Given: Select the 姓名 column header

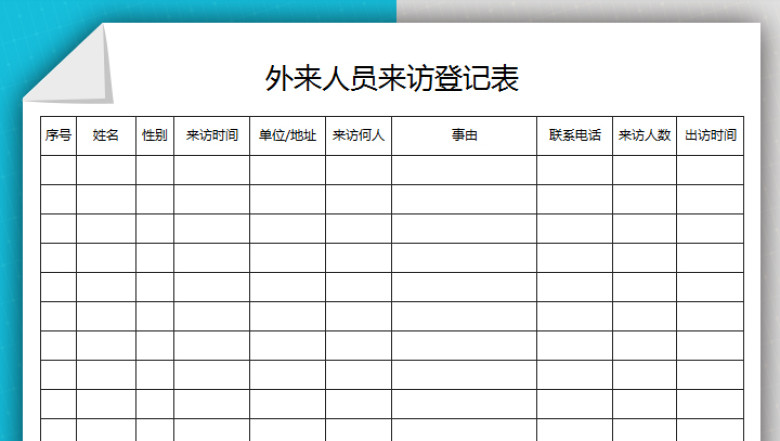Looking at the screenshot, I should (106, 136).
